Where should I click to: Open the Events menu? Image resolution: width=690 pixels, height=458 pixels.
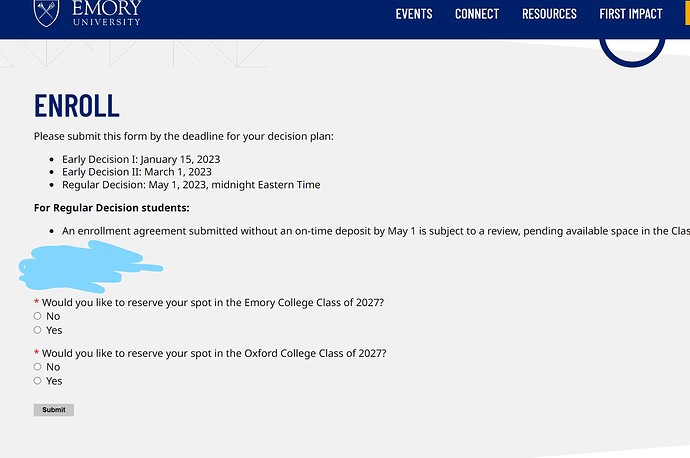coord(414,14)
